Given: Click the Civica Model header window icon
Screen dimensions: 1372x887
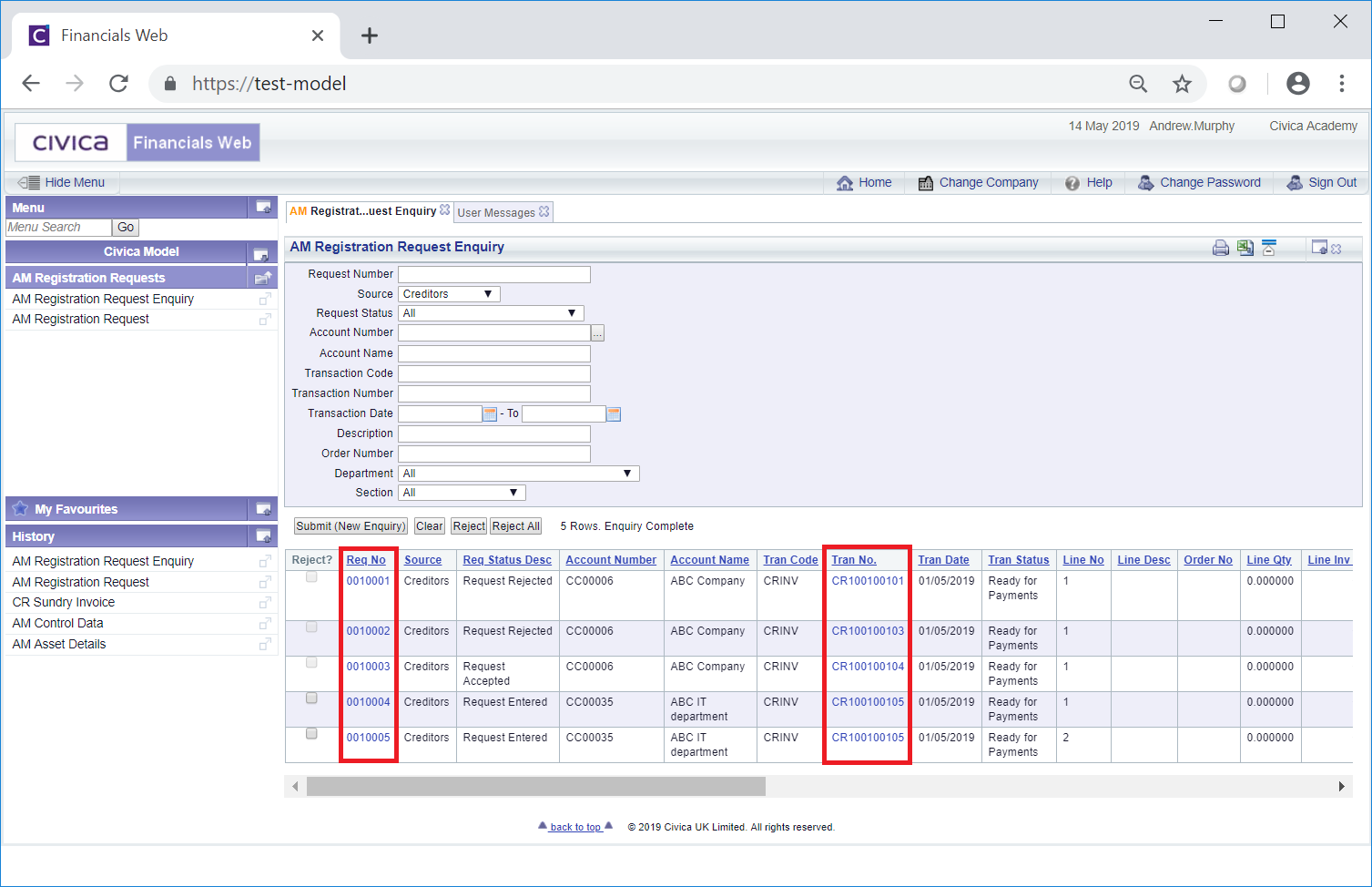Looking at the screenshot, I should tap(260, 254).
